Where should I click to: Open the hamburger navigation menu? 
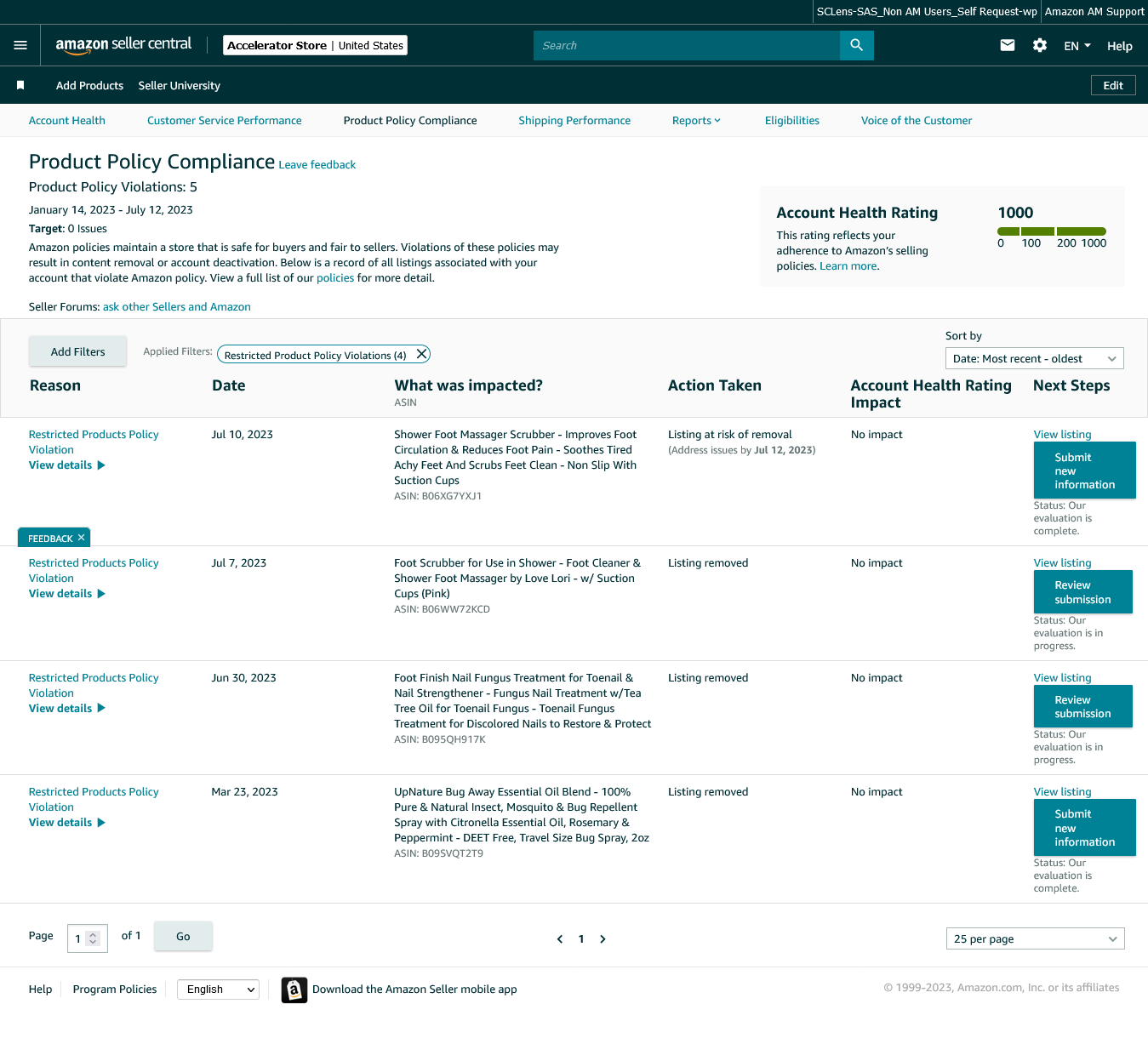pyautogui.click(x=20, y=45)
